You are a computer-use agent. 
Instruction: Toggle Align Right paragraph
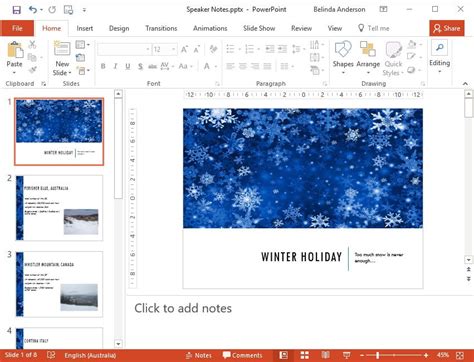(255, 66)
